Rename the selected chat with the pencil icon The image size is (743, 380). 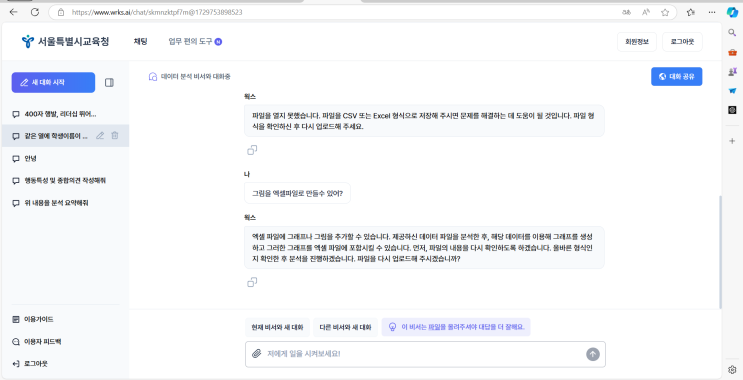[100, 136]
